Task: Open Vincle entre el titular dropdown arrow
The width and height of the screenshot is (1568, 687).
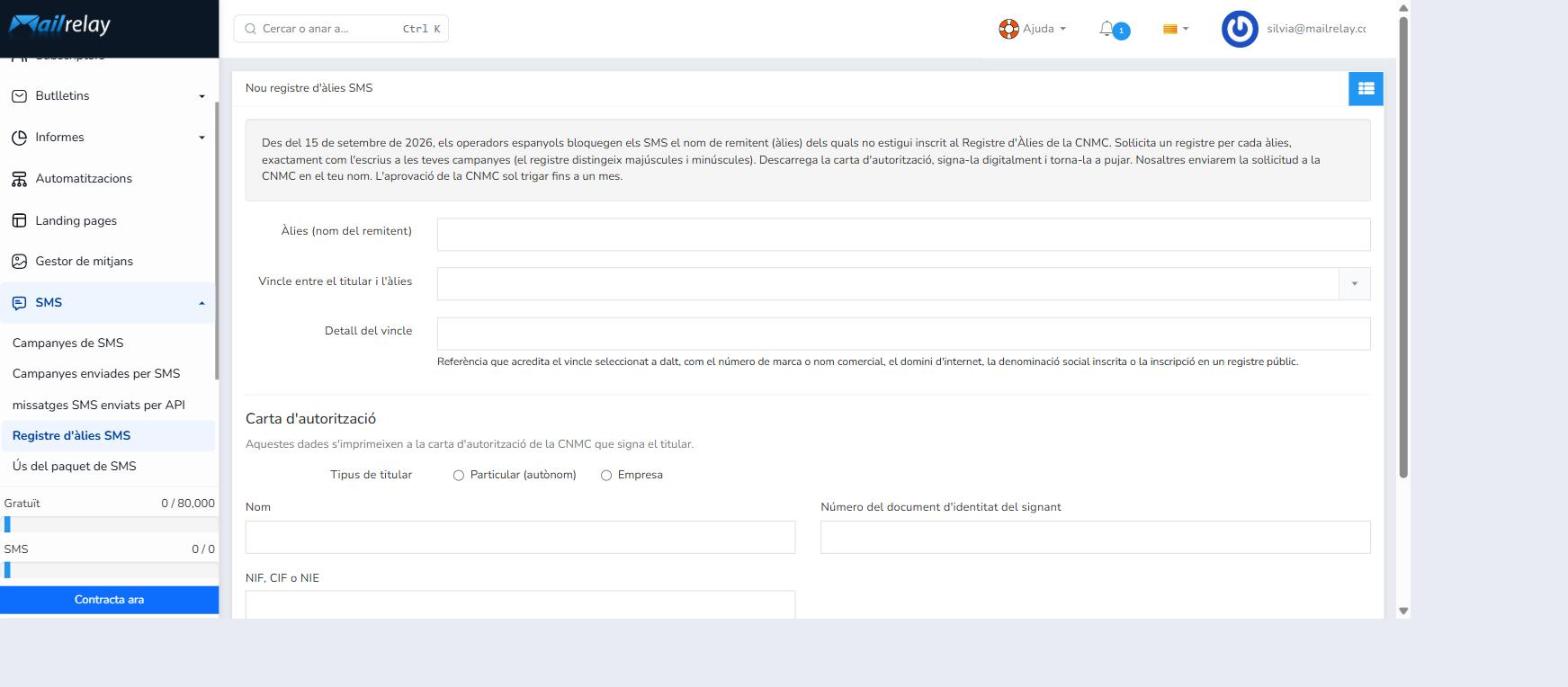Action: [1354, 284]
